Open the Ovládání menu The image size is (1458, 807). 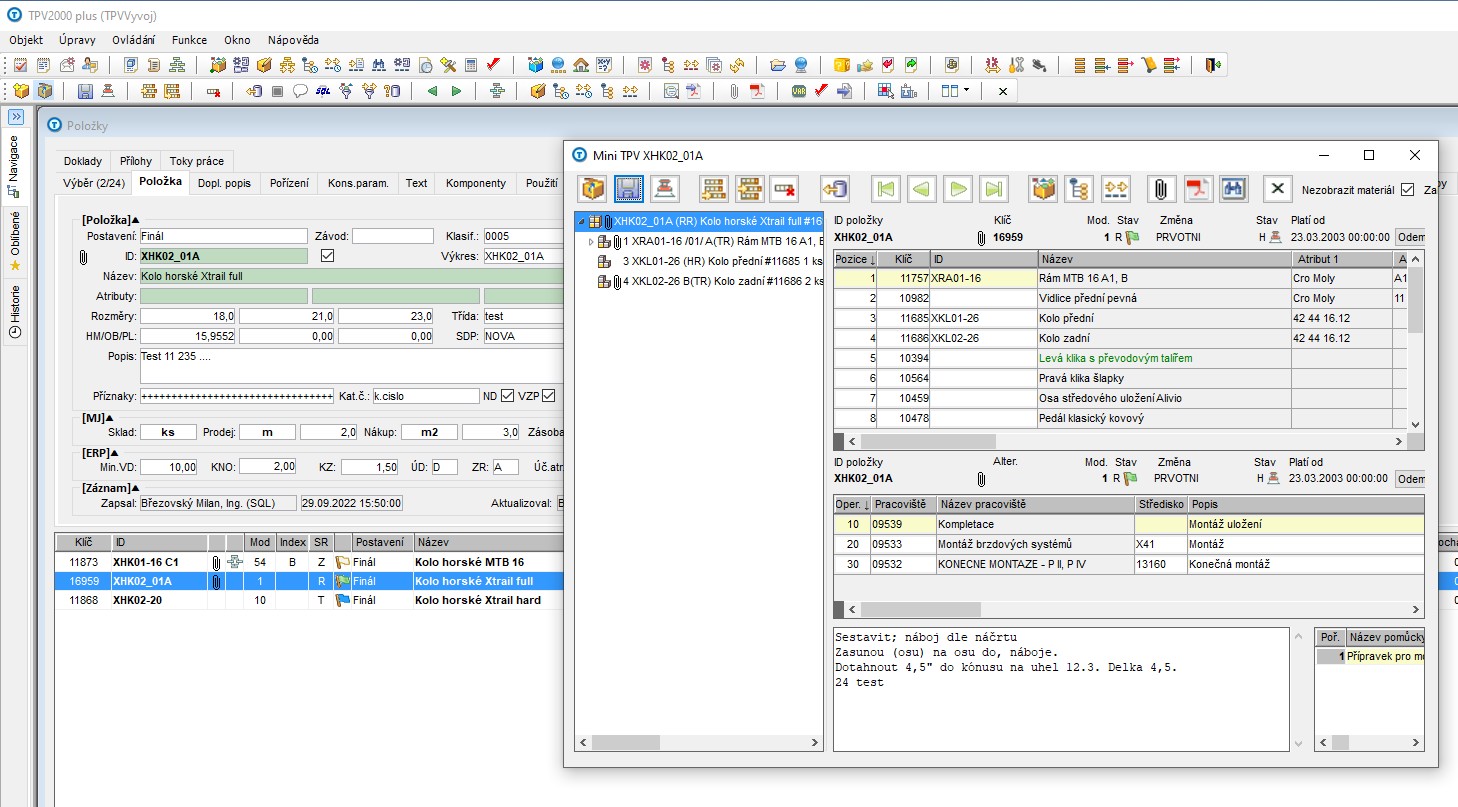133,40
